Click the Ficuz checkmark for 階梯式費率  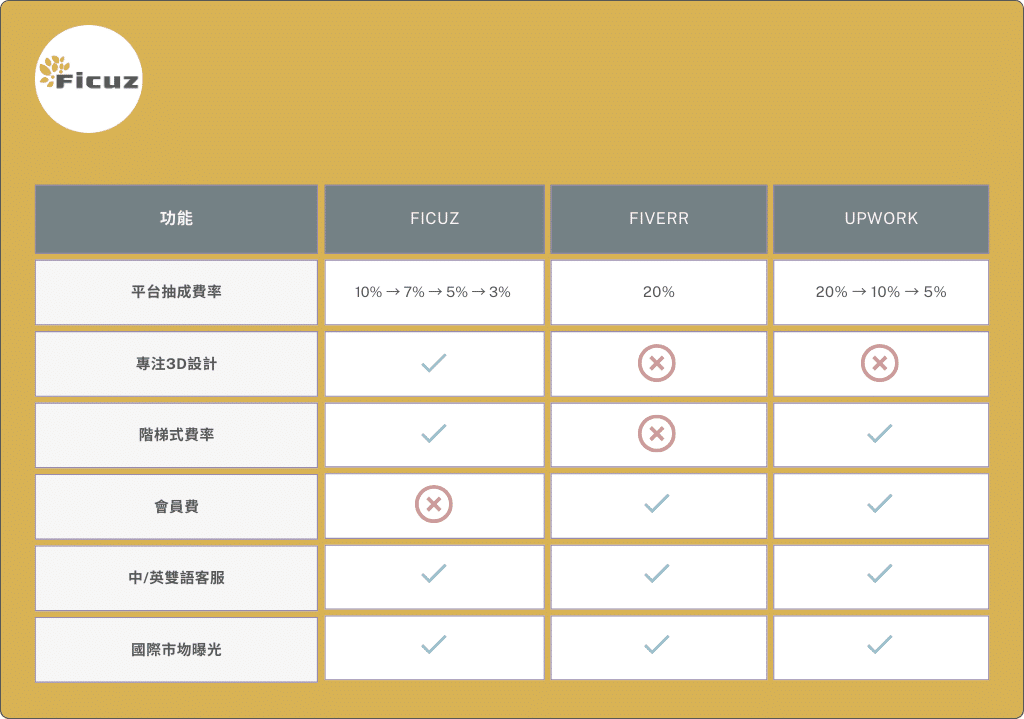point(434,434)
